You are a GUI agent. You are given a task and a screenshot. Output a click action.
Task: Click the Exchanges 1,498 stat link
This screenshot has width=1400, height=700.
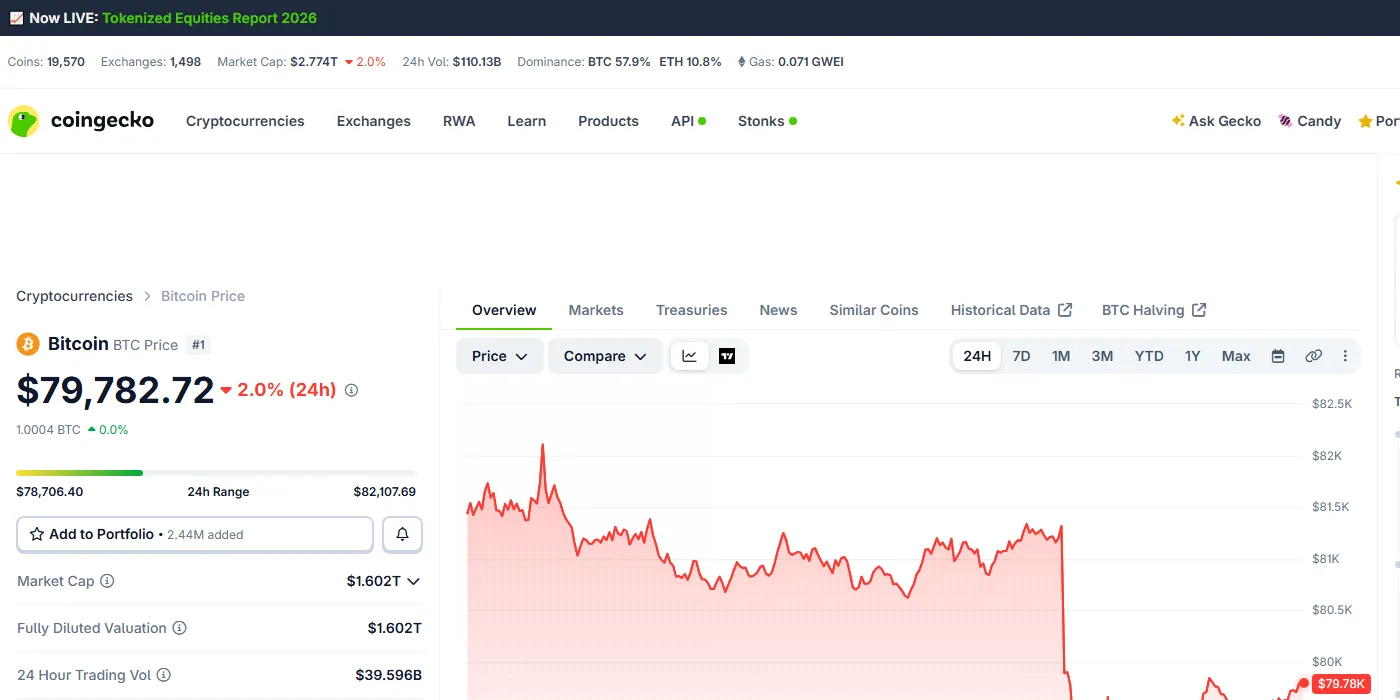tap(151, 62)
